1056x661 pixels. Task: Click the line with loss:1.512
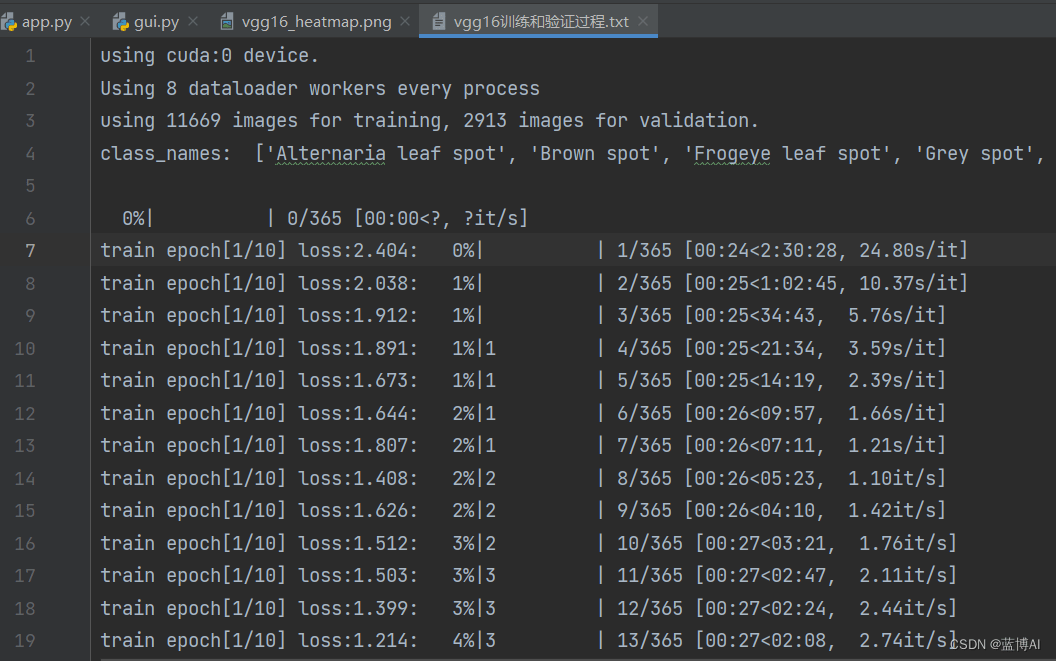click(x=529, y=543)
